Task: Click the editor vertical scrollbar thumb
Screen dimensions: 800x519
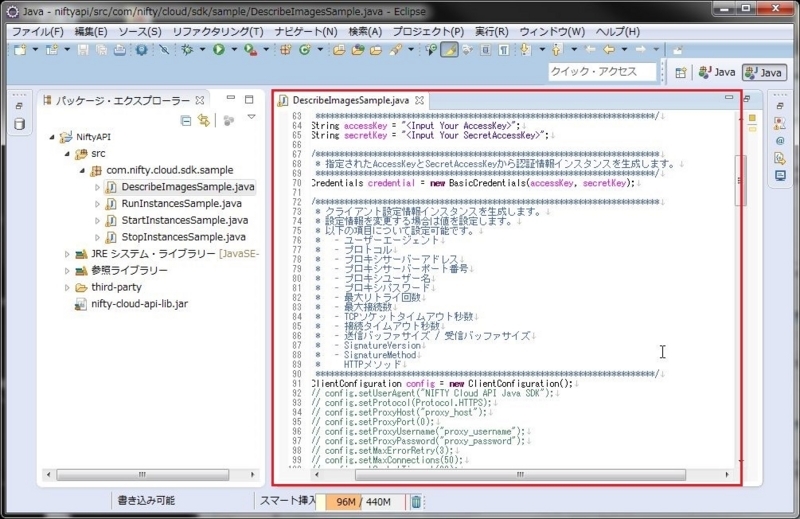Action: 740,180
